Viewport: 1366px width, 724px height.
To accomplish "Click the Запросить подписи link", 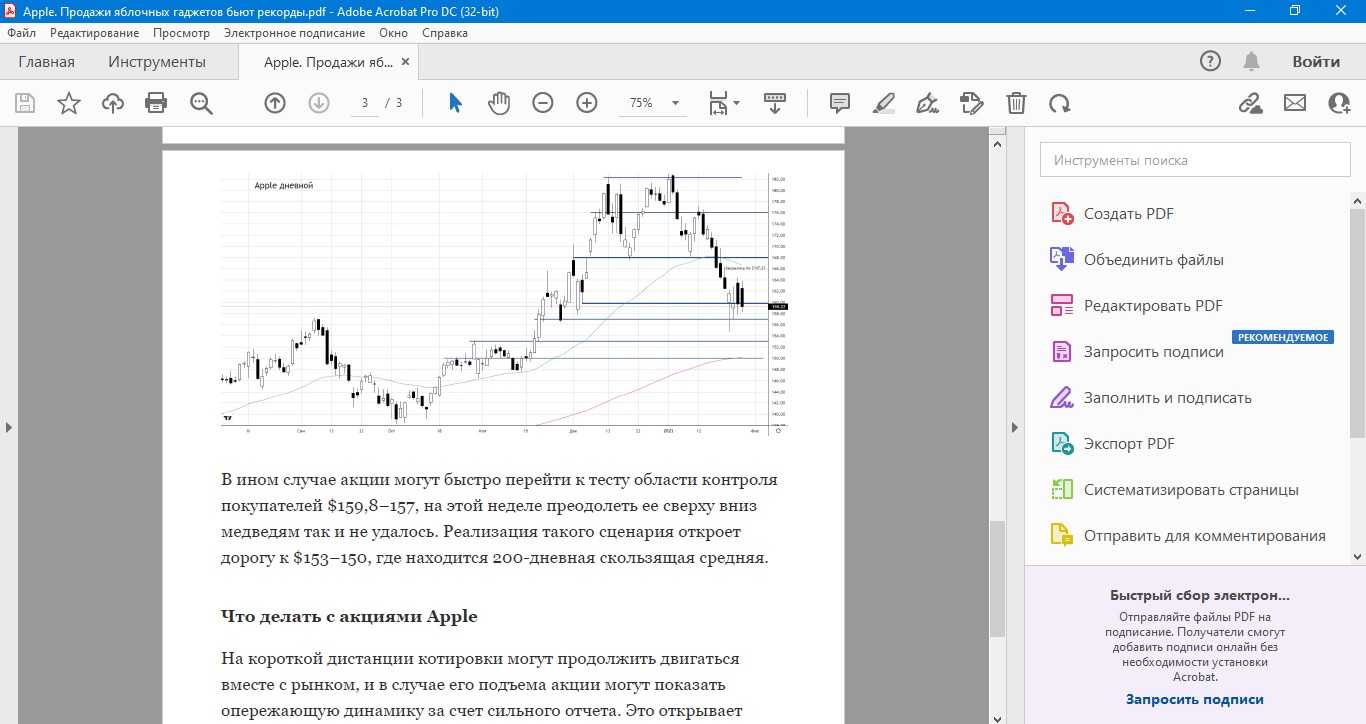I will [x=1194, y=699].
